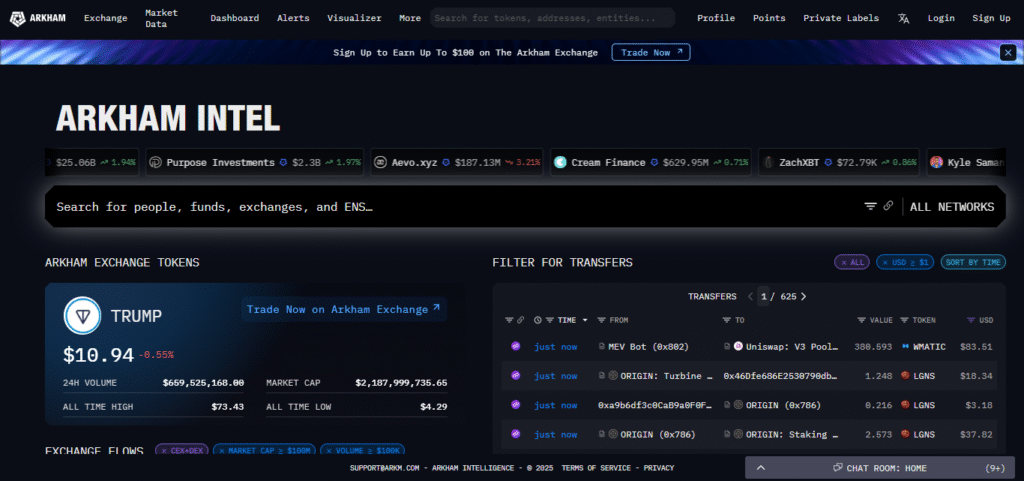Click the 0xa9b6df3c0CaB9a0F0F sender address
The height and width of the screenshot is (481, 1024).
pyautogui.click(x=656, y=405)
